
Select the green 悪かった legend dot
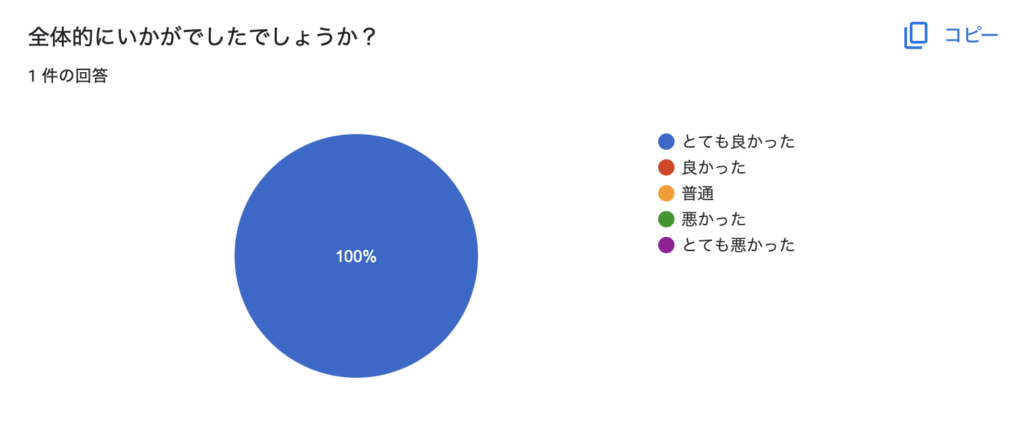pyautogui.click(x=666, y=219)
